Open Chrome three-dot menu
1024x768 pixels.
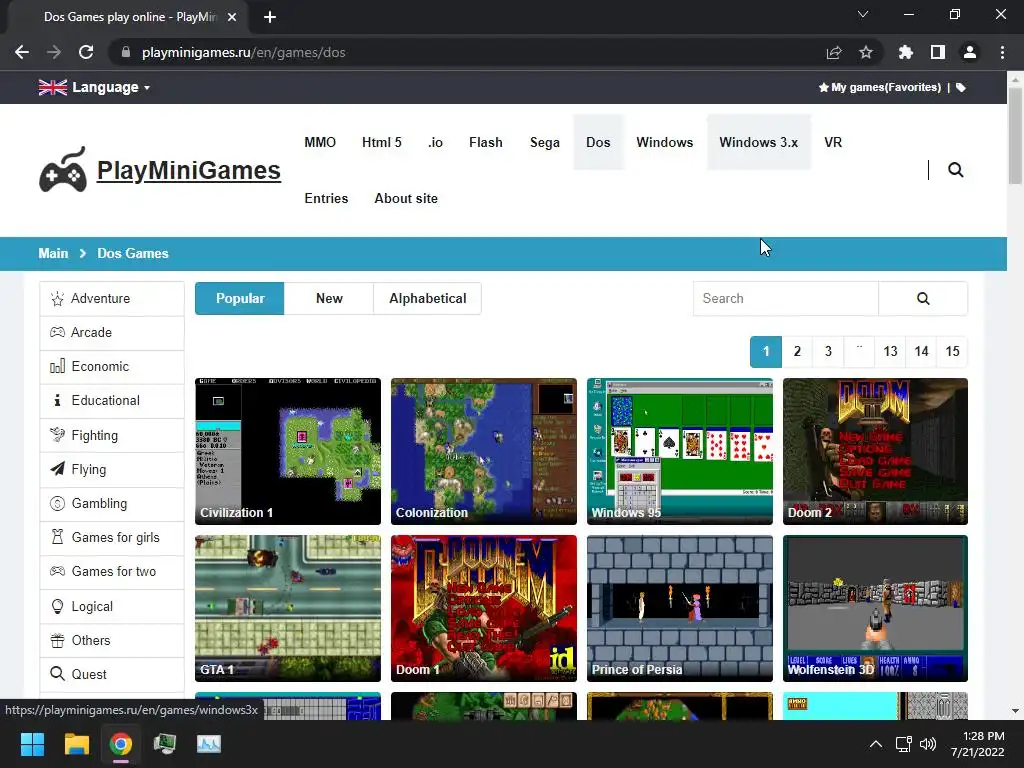coord(1002,52)
